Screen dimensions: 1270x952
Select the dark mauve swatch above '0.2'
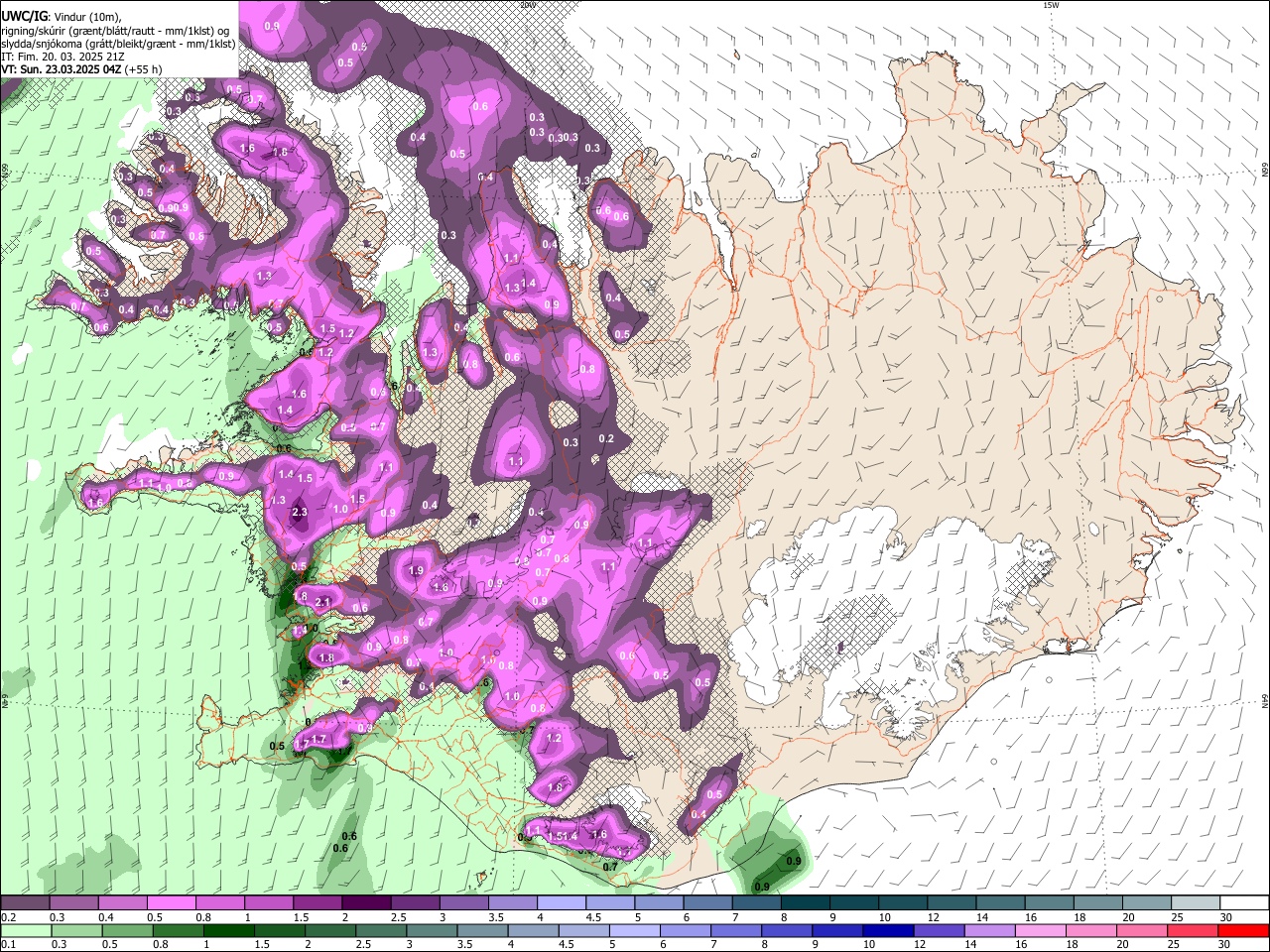pyautogui.click(x=25, y=902)
